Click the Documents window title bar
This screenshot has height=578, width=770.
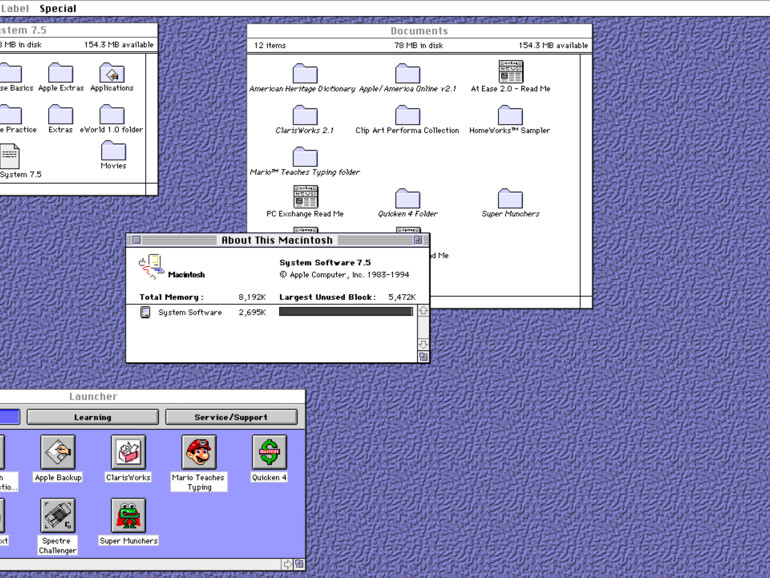click(419, 31)
